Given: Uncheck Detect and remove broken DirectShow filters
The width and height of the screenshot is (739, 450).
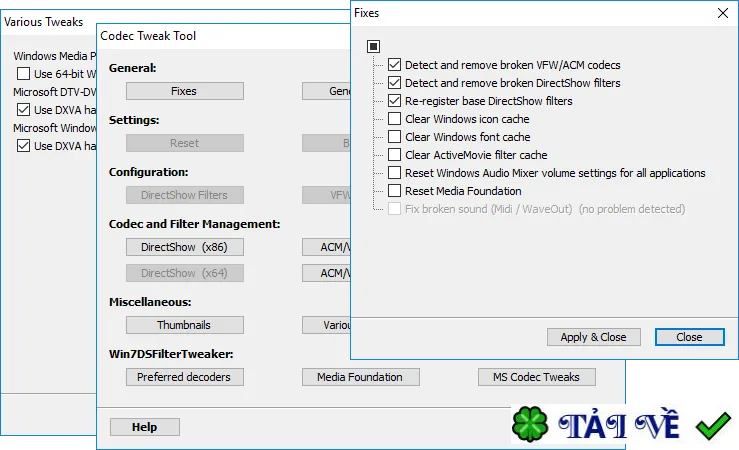Looking at the screenshot, I should (394, 82).
